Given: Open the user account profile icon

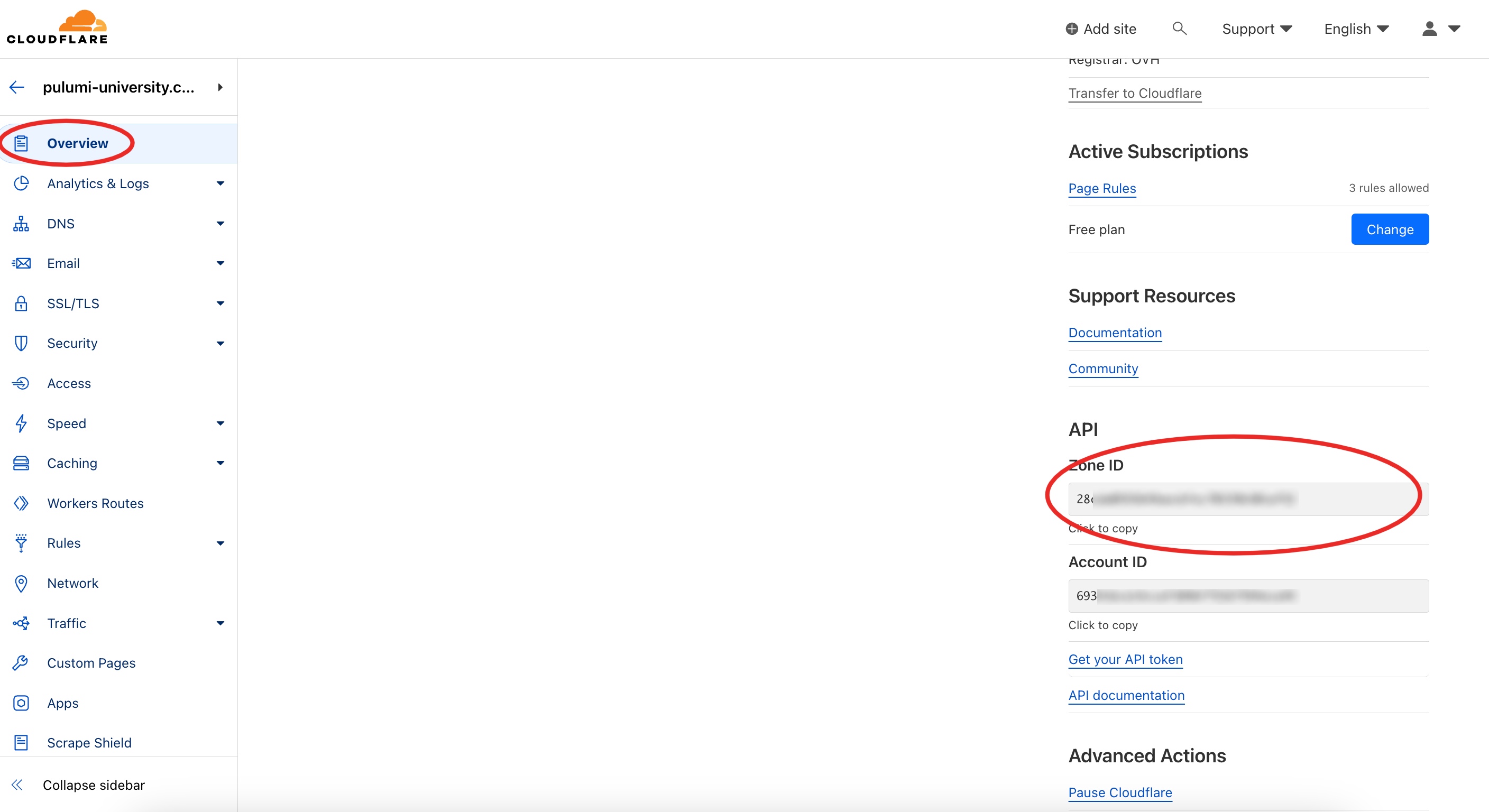Looking at the screenshot, I should point(1429,29).
